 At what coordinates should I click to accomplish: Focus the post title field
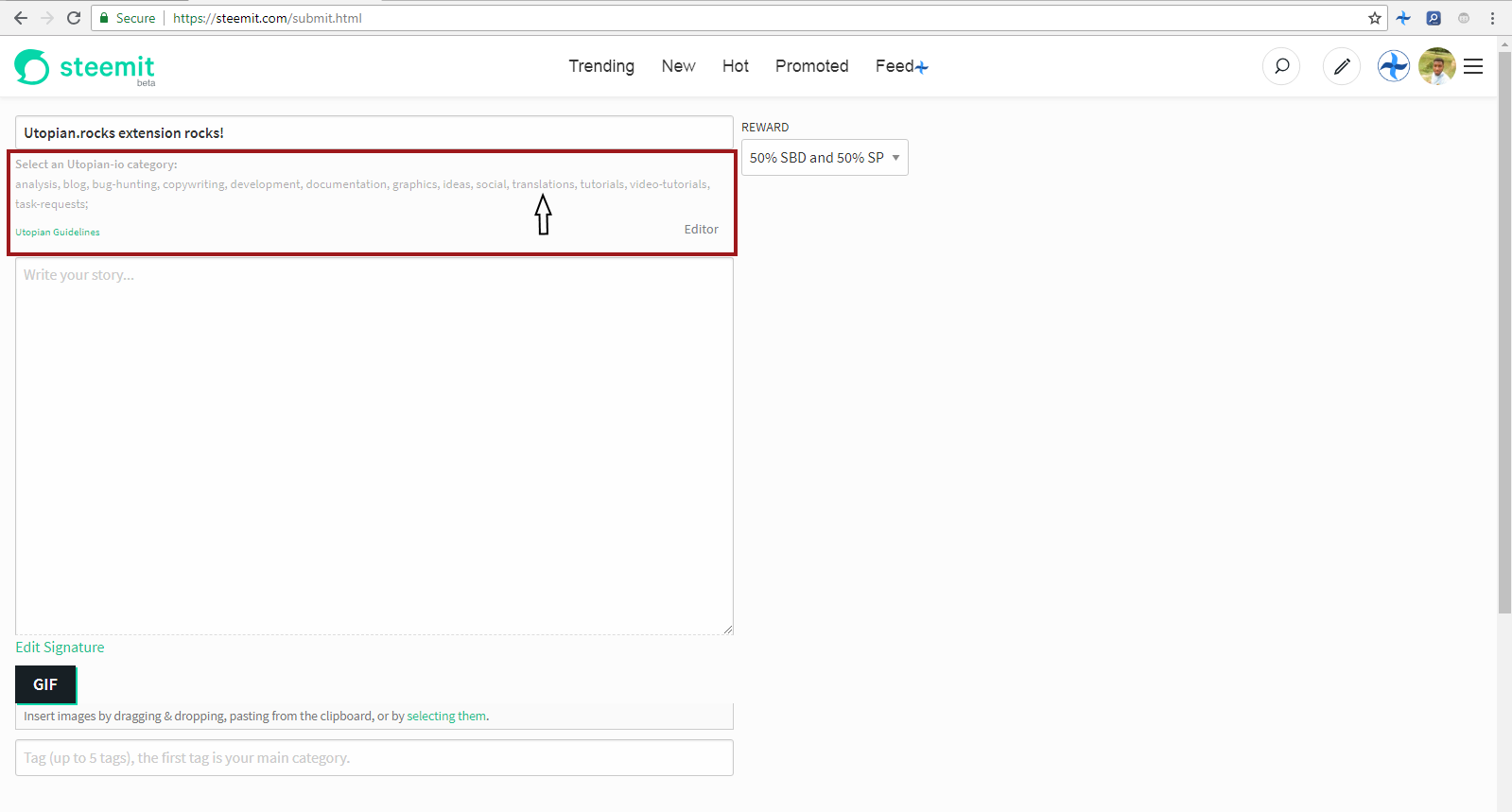tap(374, 132)
